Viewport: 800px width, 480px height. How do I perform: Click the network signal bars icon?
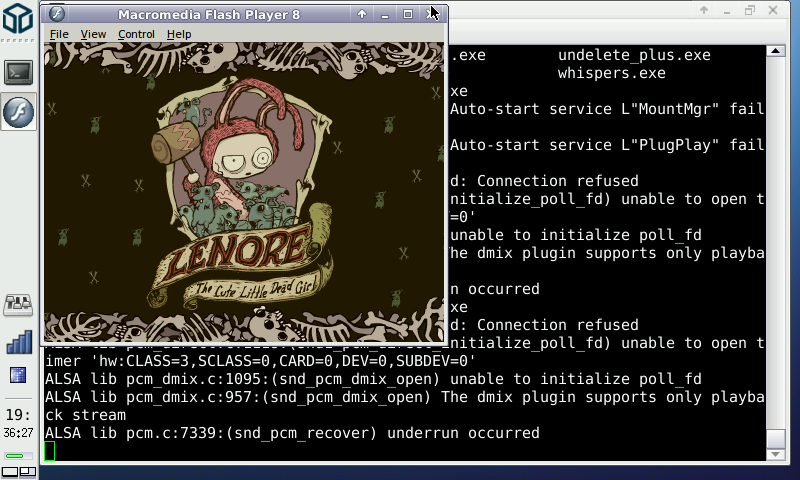point(19,341)
